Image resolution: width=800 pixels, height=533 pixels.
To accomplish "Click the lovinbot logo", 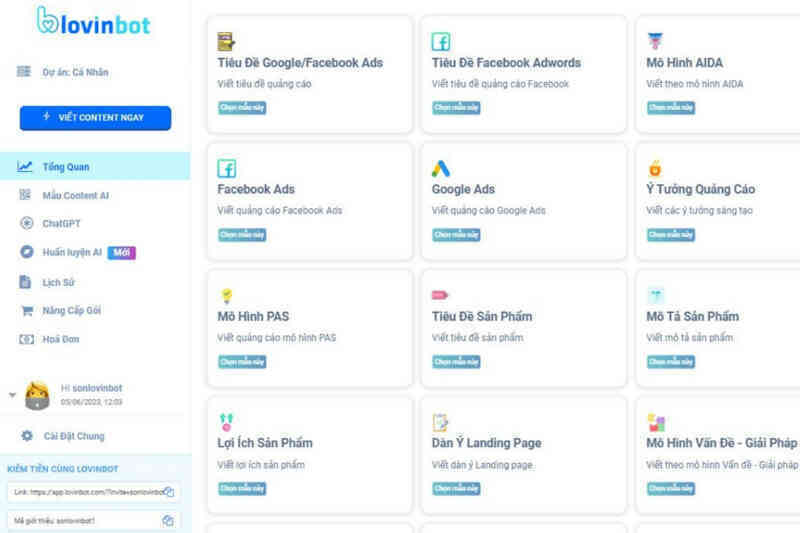I will pyautogui.click(x=94, y=21).
